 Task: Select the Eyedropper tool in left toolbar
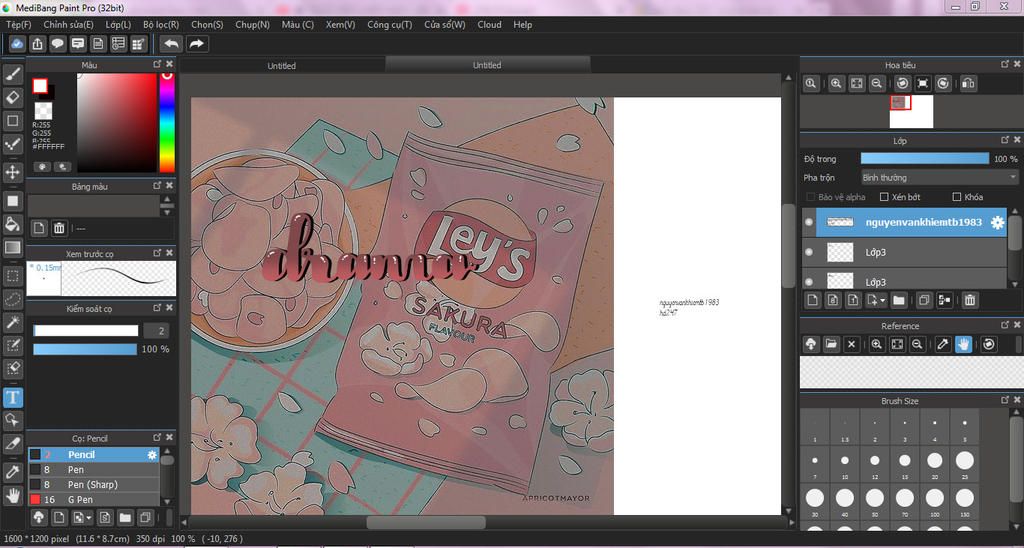pos(12,472)
